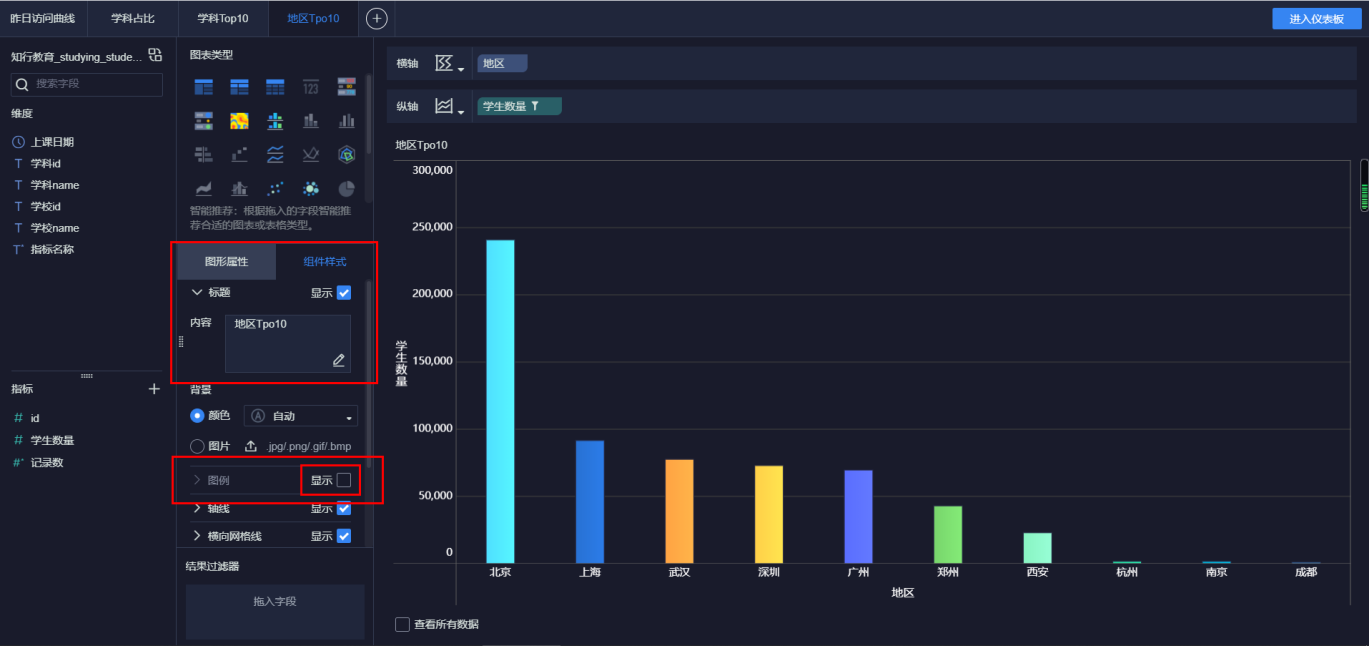This screenshot has height=646, width=1369.
Task: Select the heatmap chart type icon
Action: pos(239,121)
